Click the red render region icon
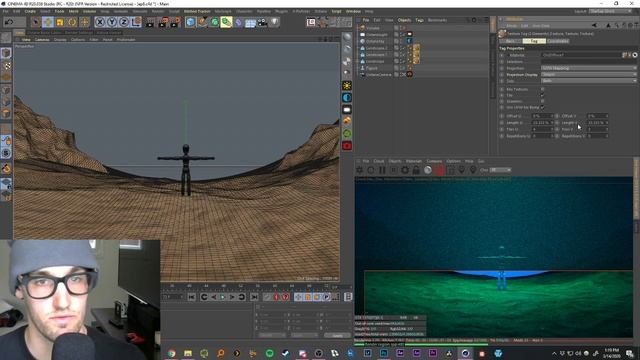The width and height of the screenshot is (640, 360). 440,170
